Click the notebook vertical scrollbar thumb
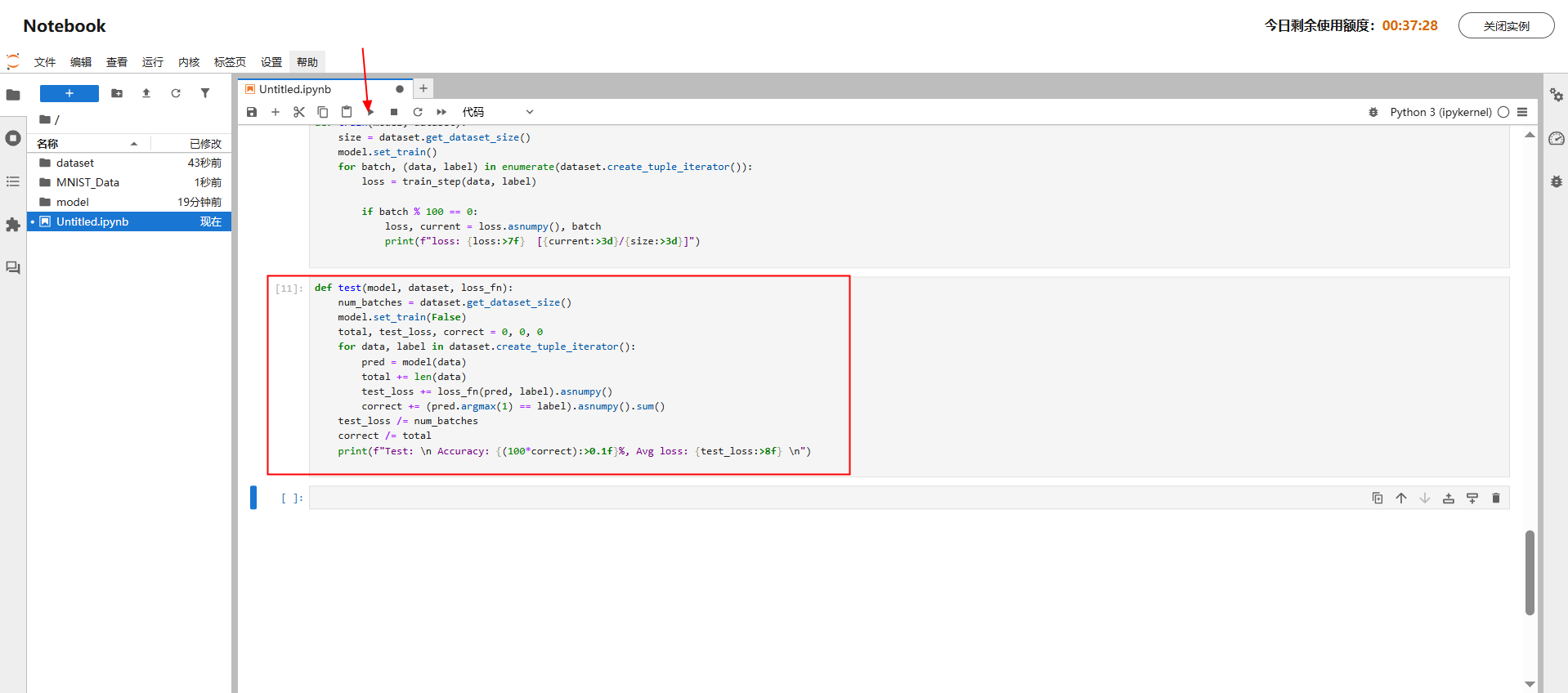 click(1530, 572)
